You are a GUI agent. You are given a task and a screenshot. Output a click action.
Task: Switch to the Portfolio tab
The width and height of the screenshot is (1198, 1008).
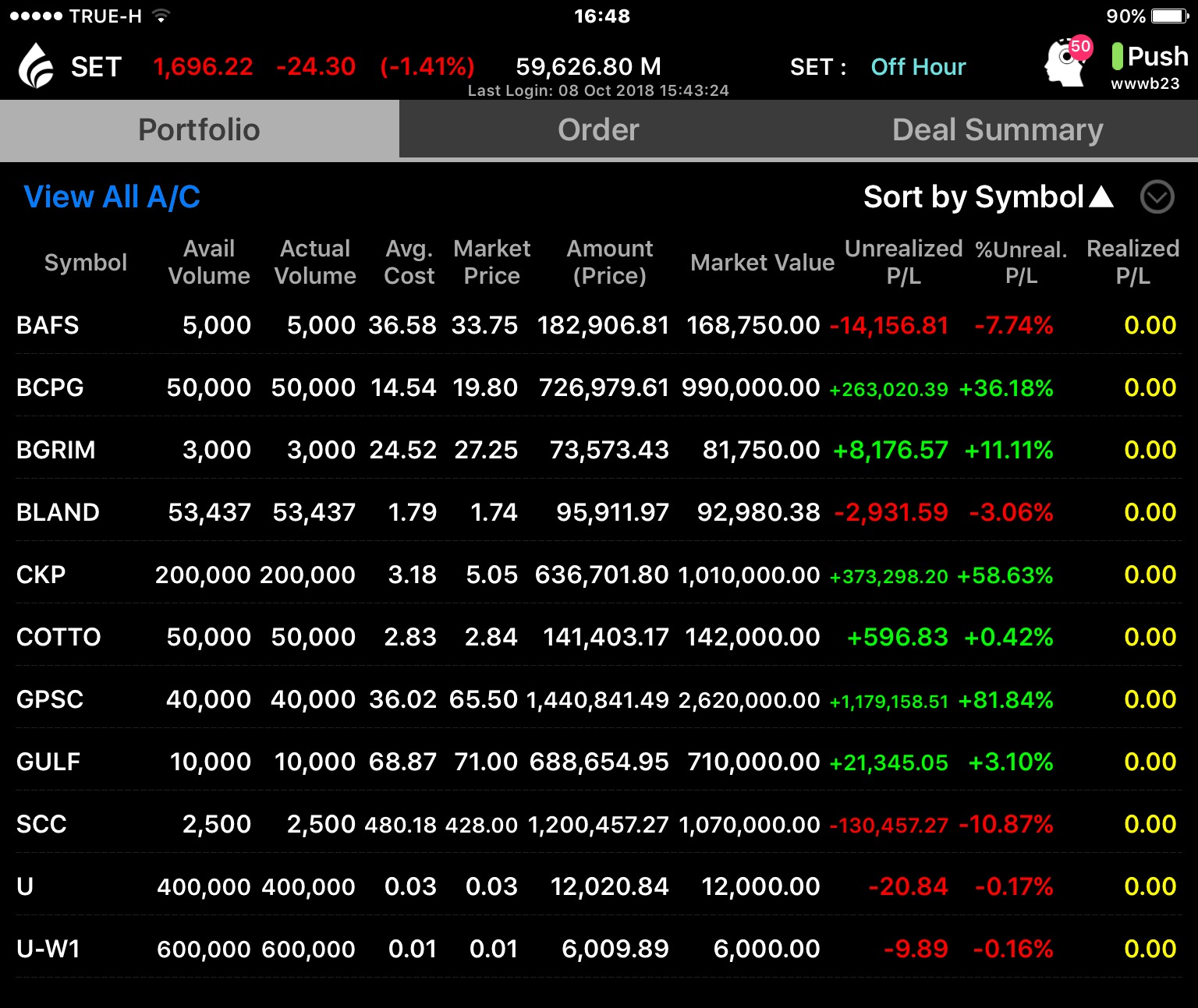click(x=199, y=129)
